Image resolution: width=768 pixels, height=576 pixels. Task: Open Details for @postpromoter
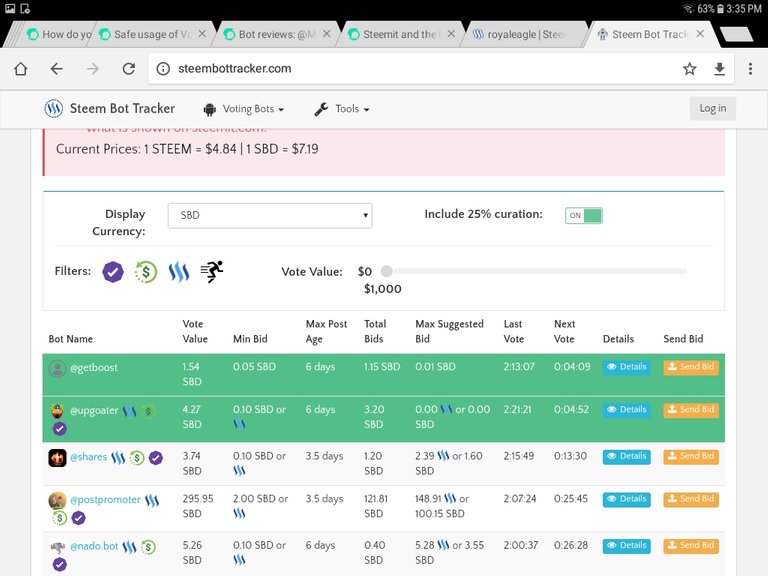click(x=626, y=498)
